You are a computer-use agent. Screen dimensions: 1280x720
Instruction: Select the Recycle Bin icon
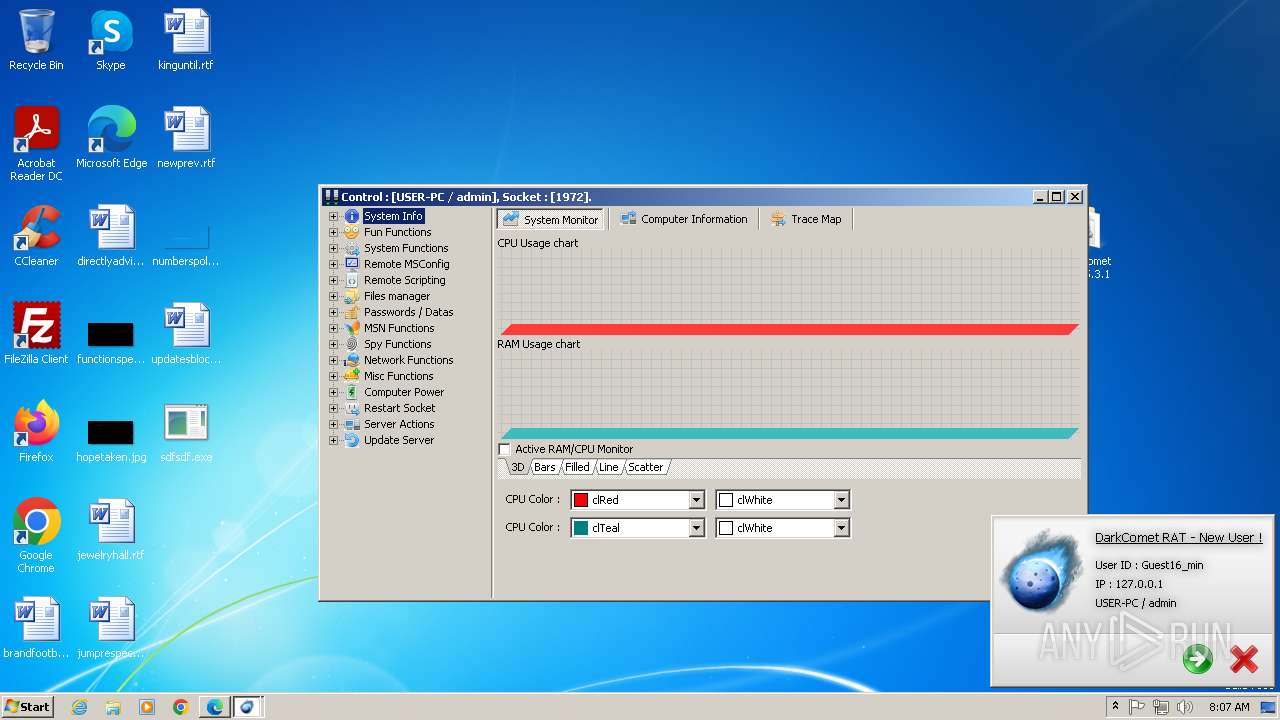36,41
